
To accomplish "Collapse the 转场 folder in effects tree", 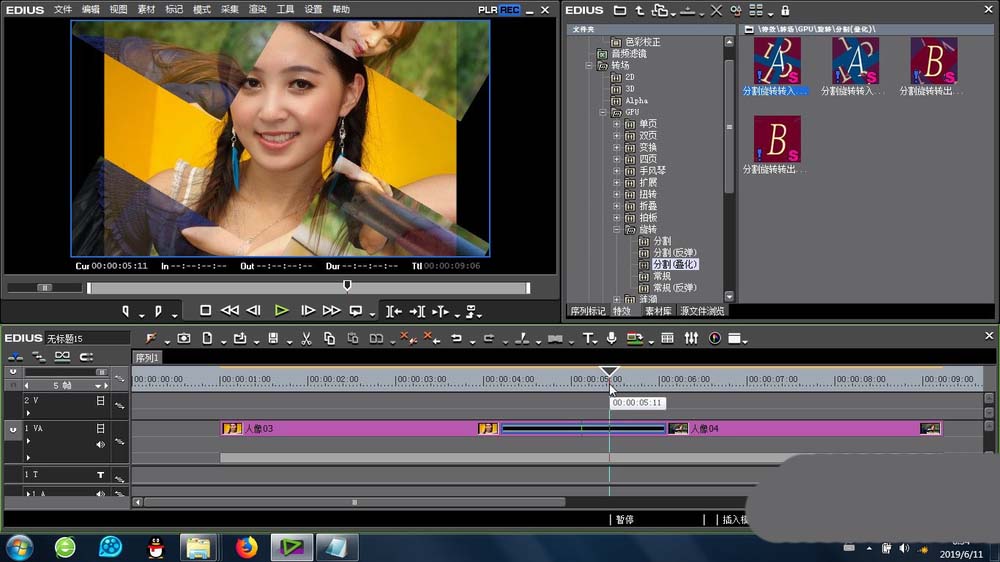I will 589,66.
